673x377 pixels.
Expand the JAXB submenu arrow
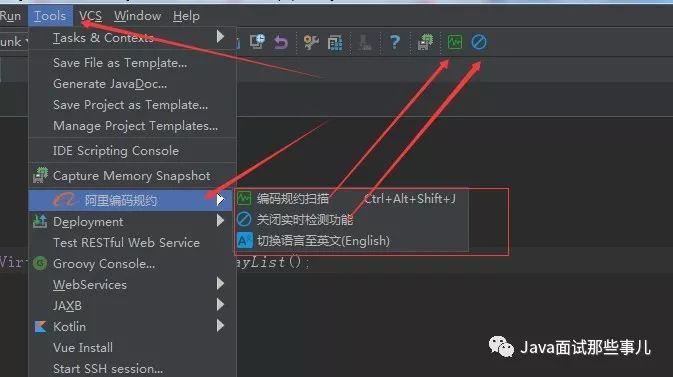(220, 304)
